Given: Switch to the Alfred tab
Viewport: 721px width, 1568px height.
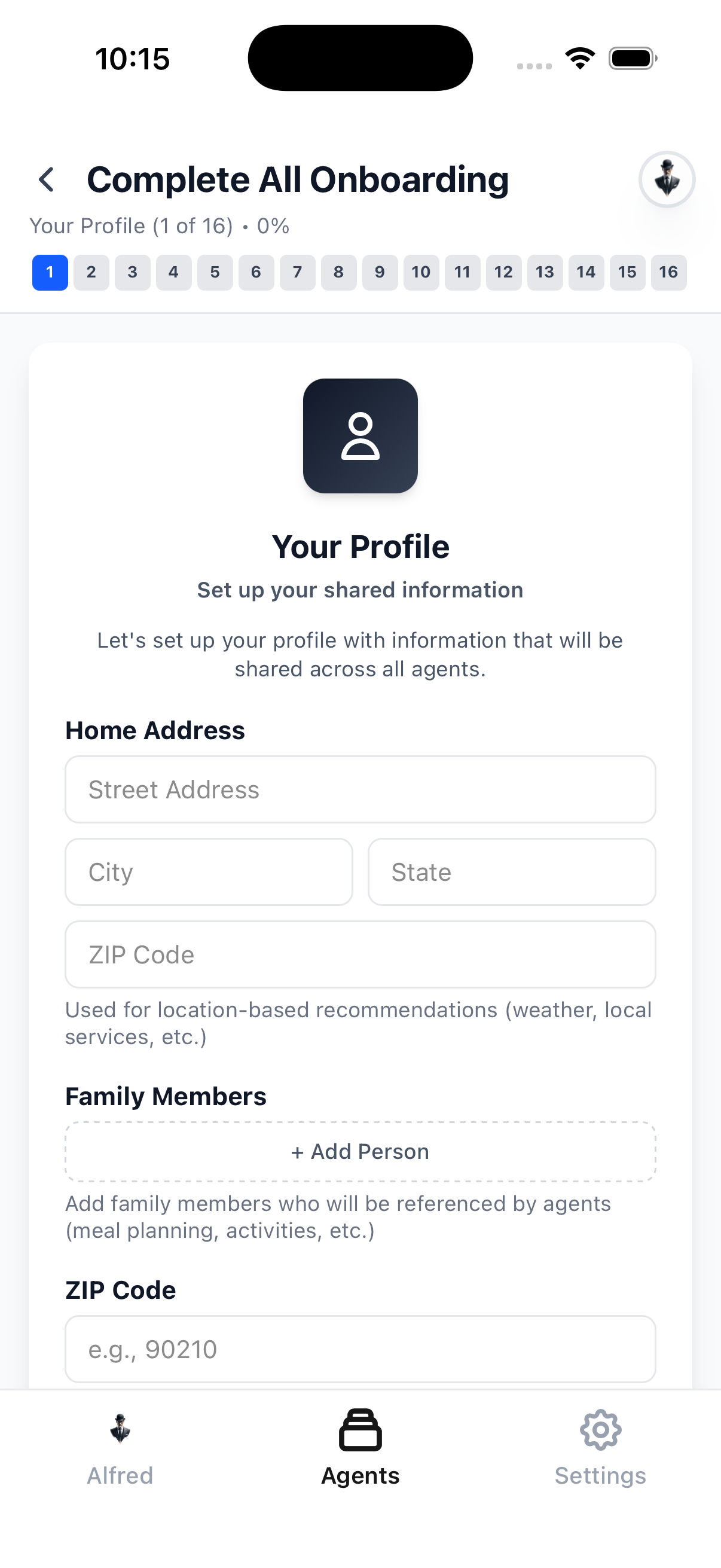Looking at the screenshot, I should click(120, 1448).
